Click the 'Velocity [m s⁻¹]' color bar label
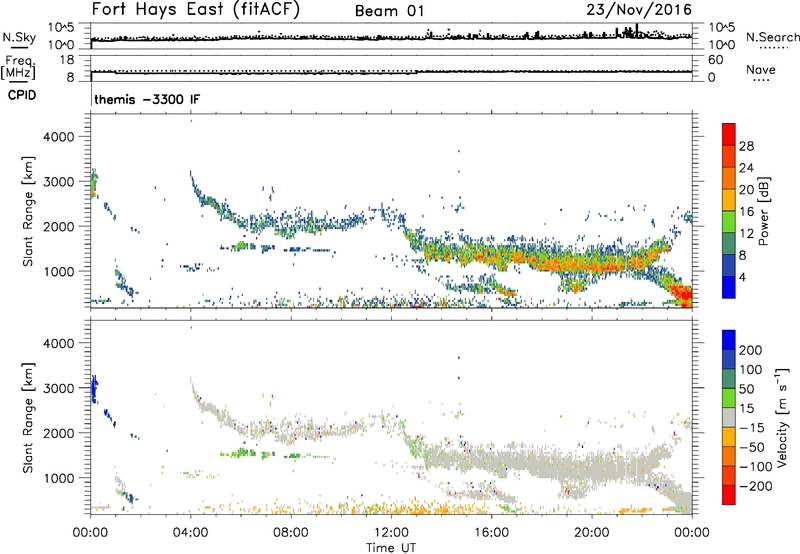 coord(782,417)
